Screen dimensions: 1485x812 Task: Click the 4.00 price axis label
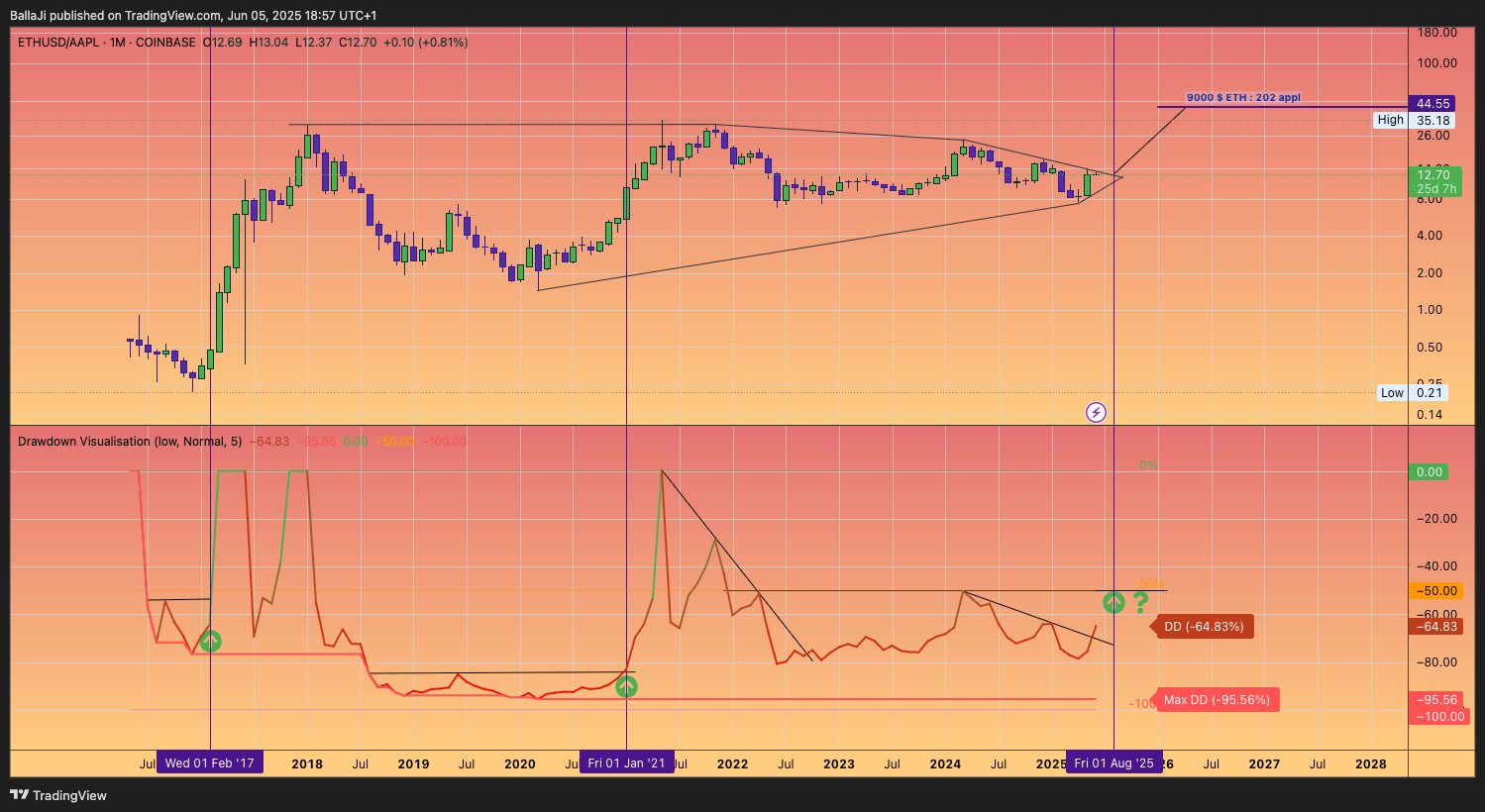[1430, 236]
